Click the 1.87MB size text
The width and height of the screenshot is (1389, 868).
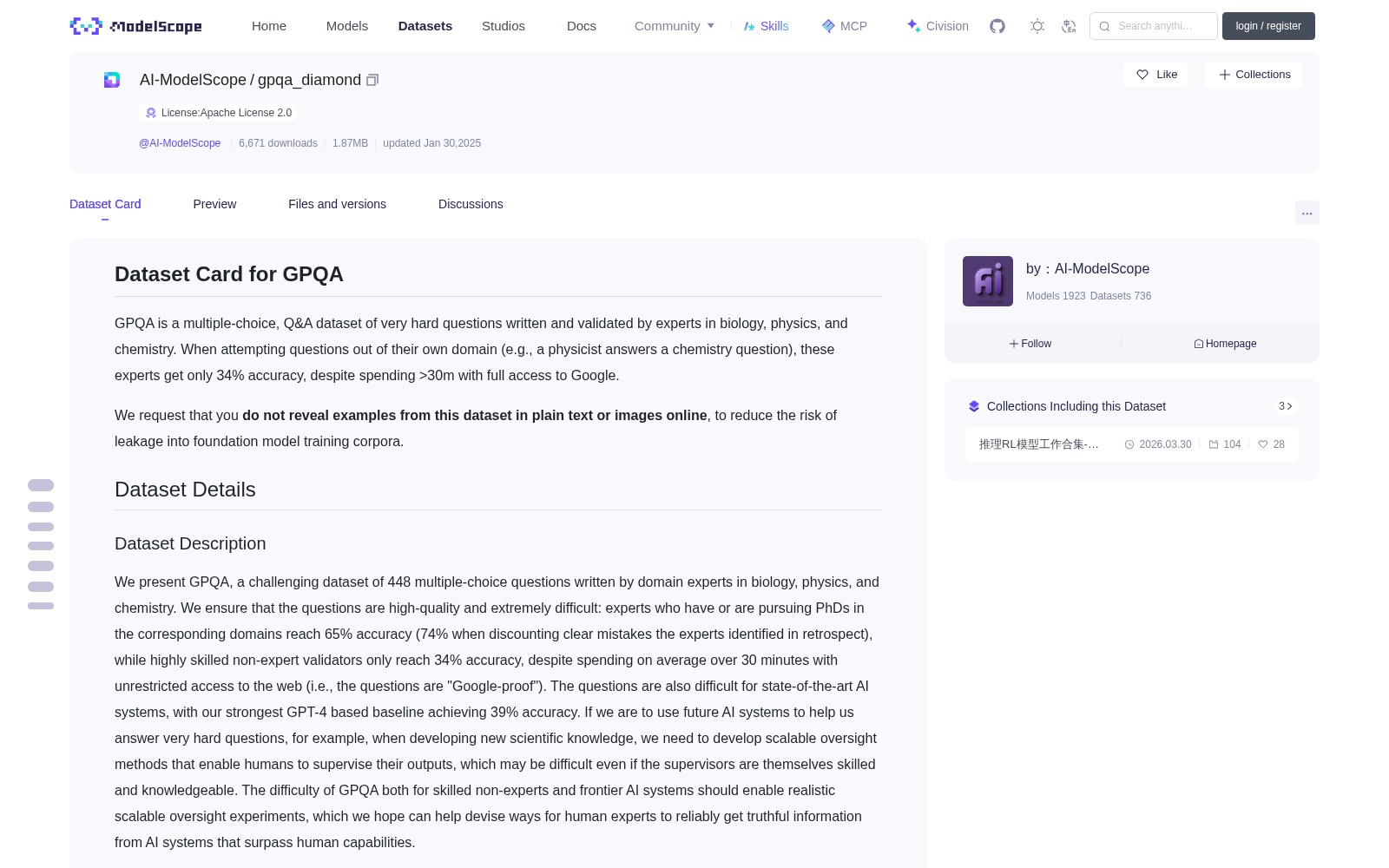[350, 143]
